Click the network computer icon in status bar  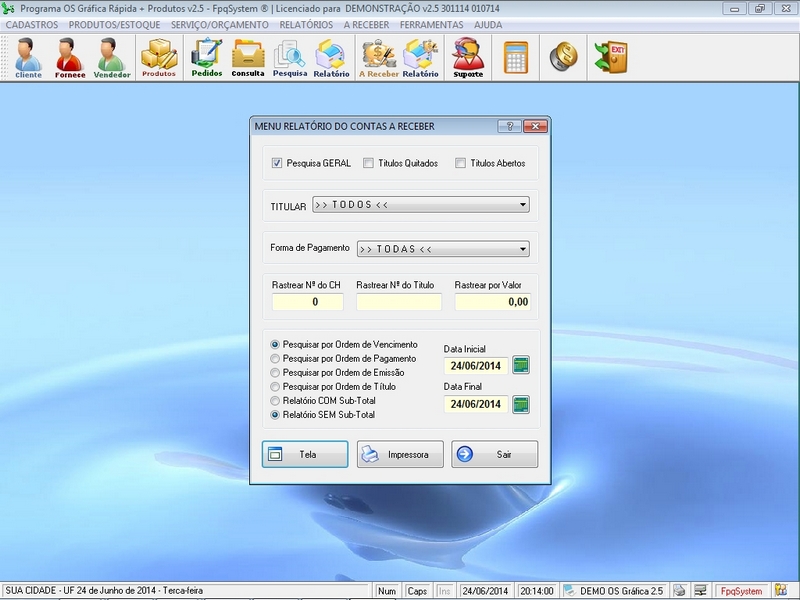[x=701, y=590]
